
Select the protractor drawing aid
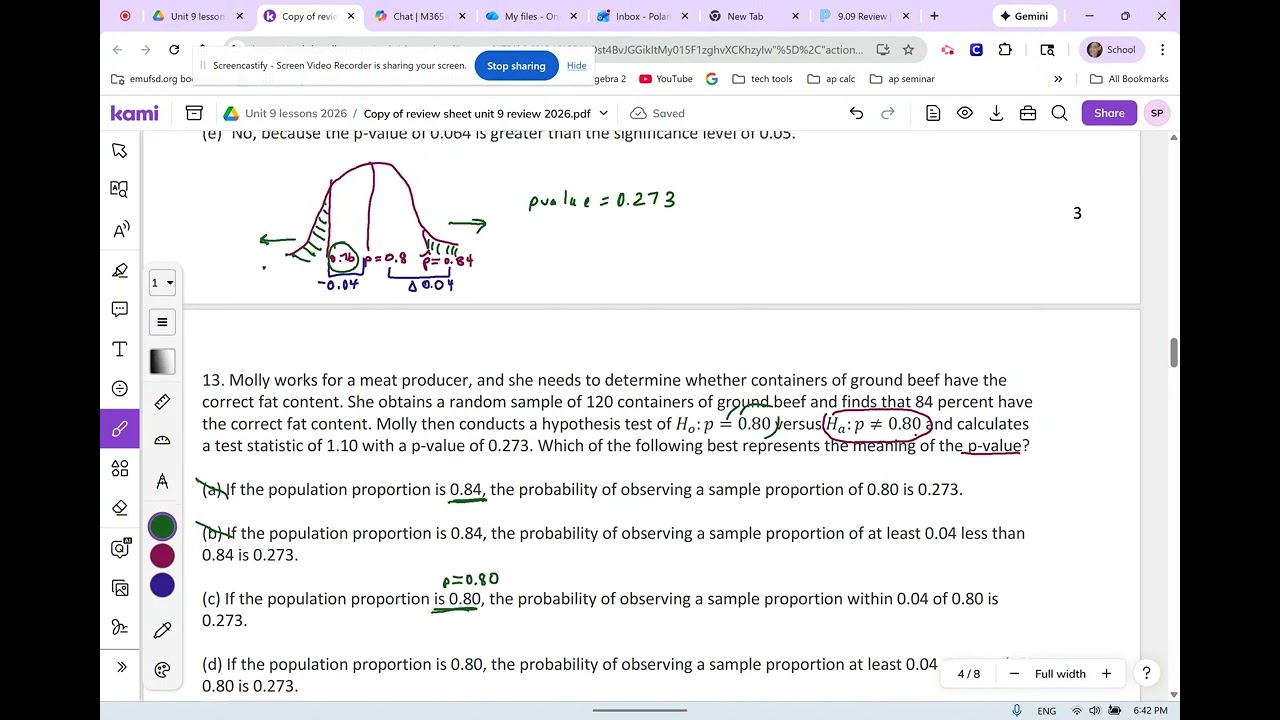(162, 441)
